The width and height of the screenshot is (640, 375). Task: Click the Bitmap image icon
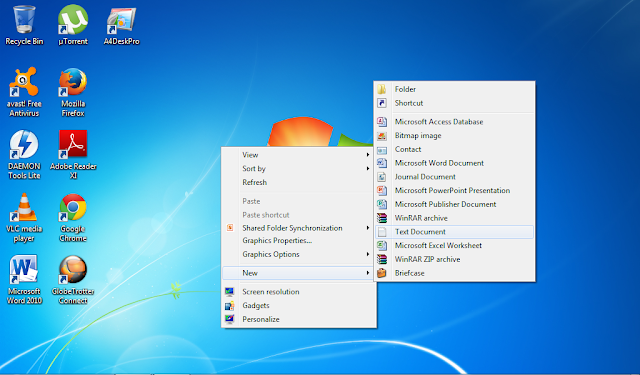click(x=382, y=135)
